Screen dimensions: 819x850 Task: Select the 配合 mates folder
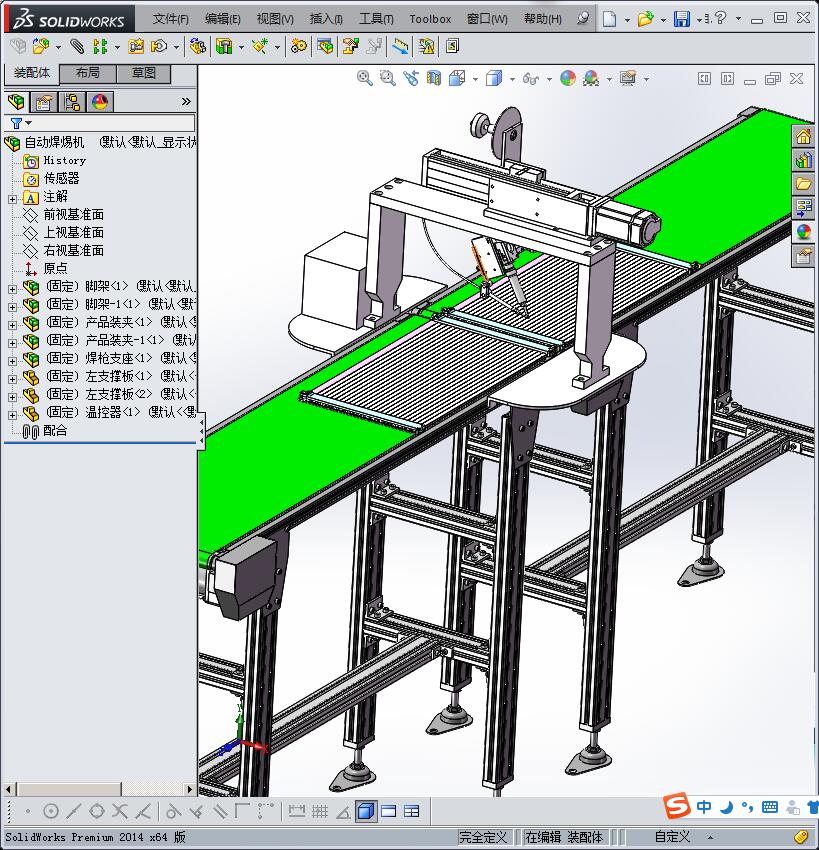(55, 430)
